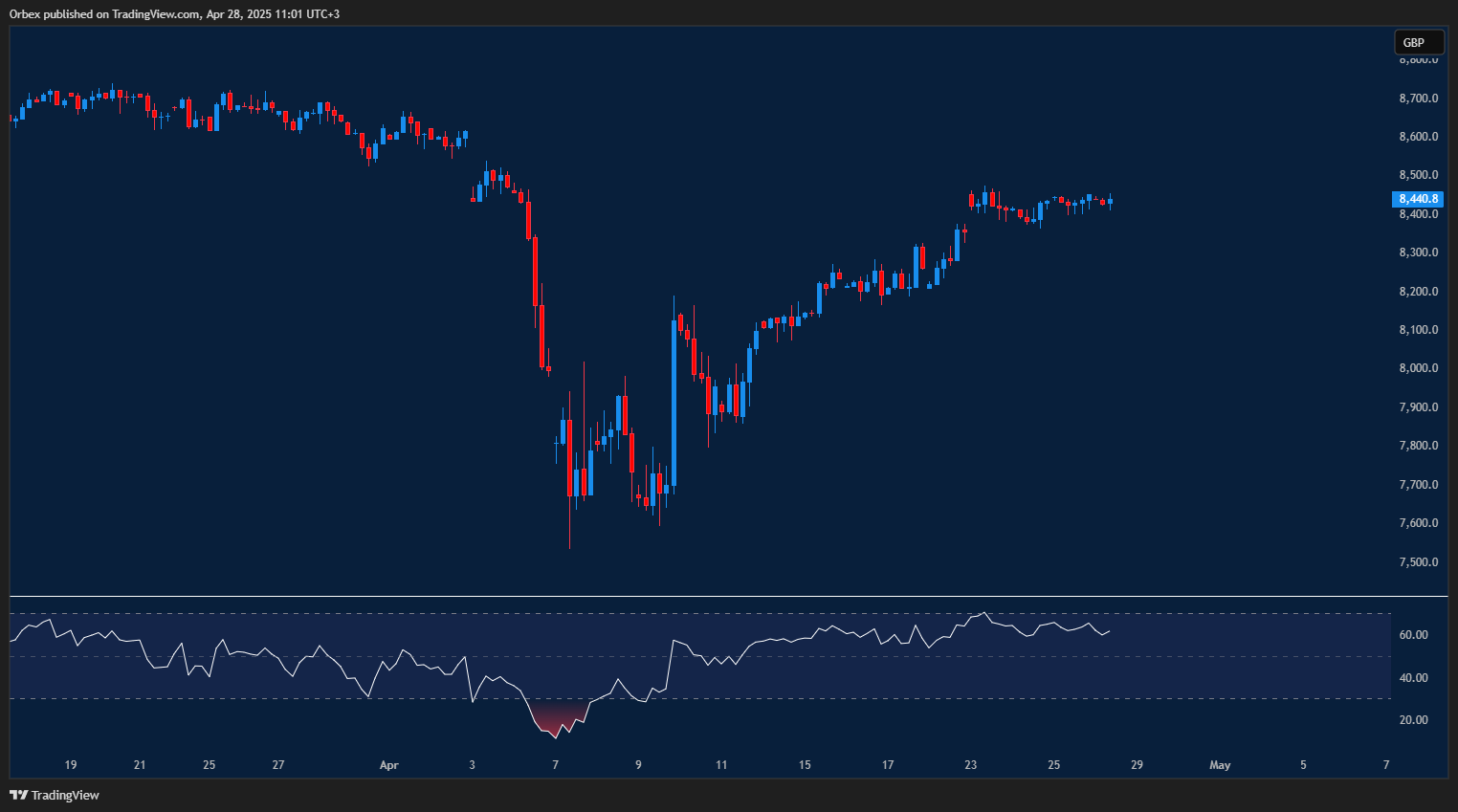Click the blue 8,440.8 price label
The width and height of the screenshot is (1458, 812).
[1417, 199]
